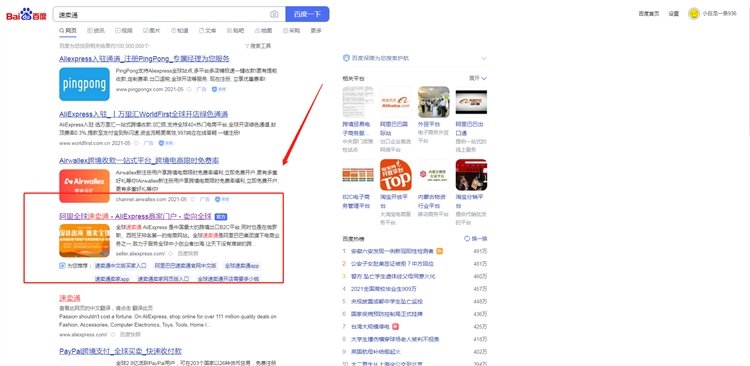Focus the search input containing 速卖通
750x366 pixels.
pos(163,14)
